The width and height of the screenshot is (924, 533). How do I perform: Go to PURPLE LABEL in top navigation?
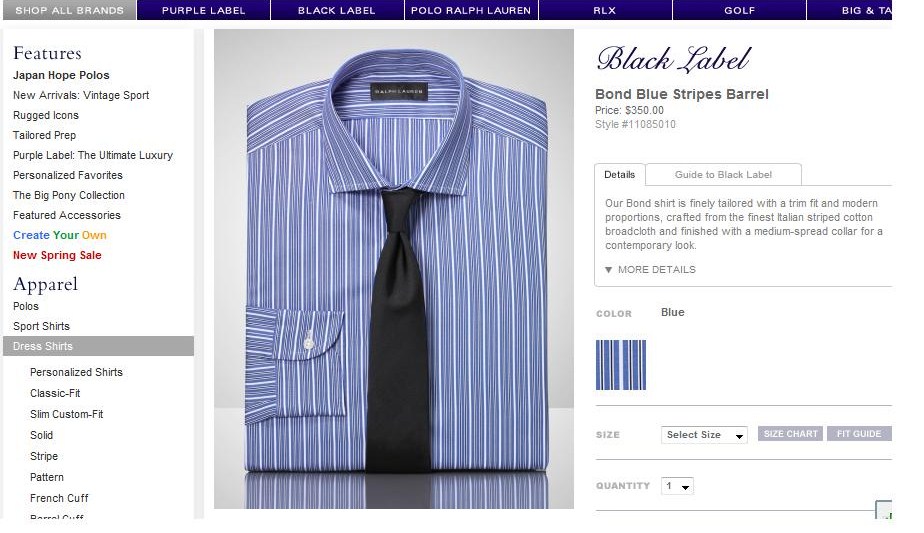tap(203, 10)
